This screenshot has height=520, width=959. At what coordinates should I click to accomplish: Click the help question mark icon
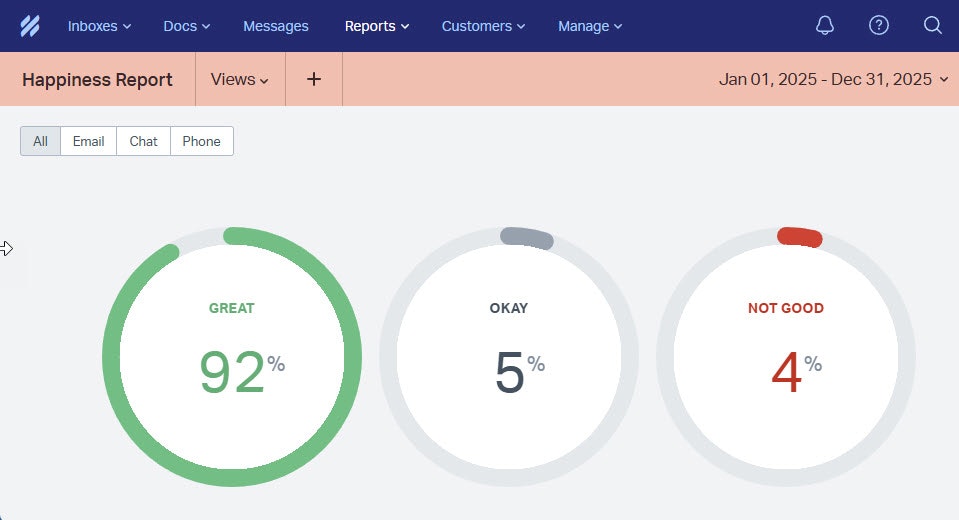point(879,26)
